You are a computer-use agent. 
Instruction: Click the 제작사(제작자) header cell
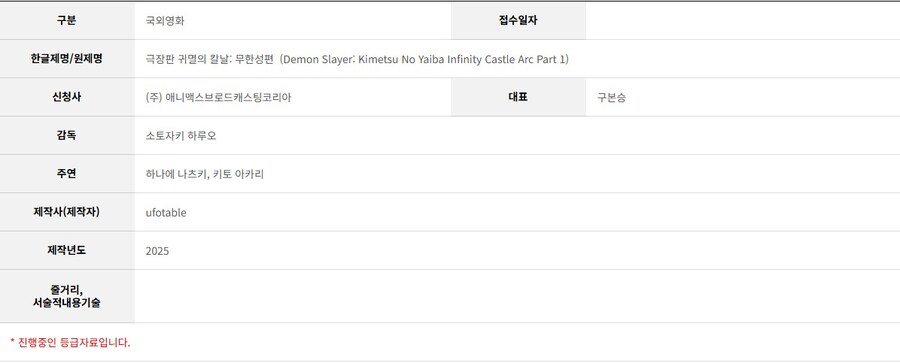pos(67,213)
